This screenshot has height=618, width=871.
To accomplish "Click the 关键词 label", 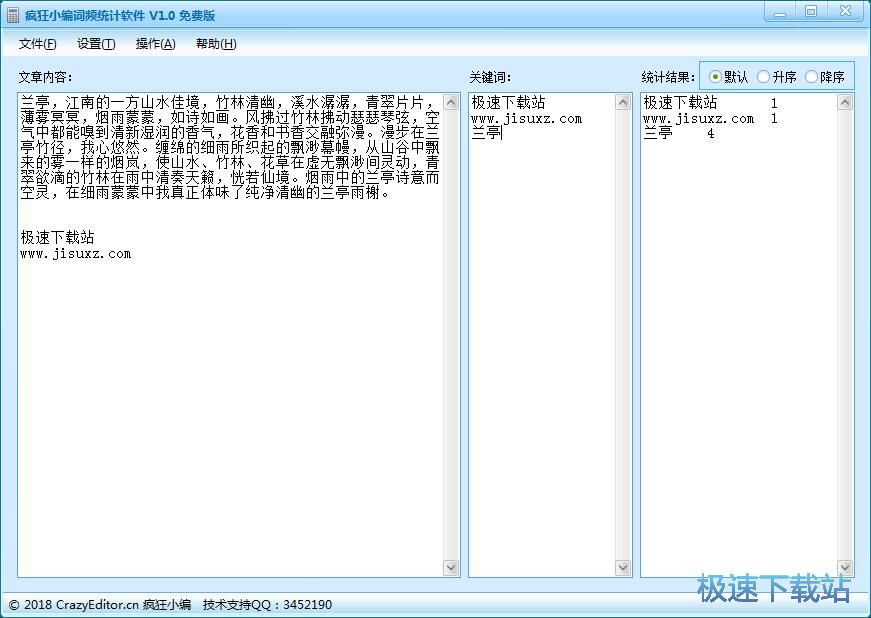I will point(490,77).
